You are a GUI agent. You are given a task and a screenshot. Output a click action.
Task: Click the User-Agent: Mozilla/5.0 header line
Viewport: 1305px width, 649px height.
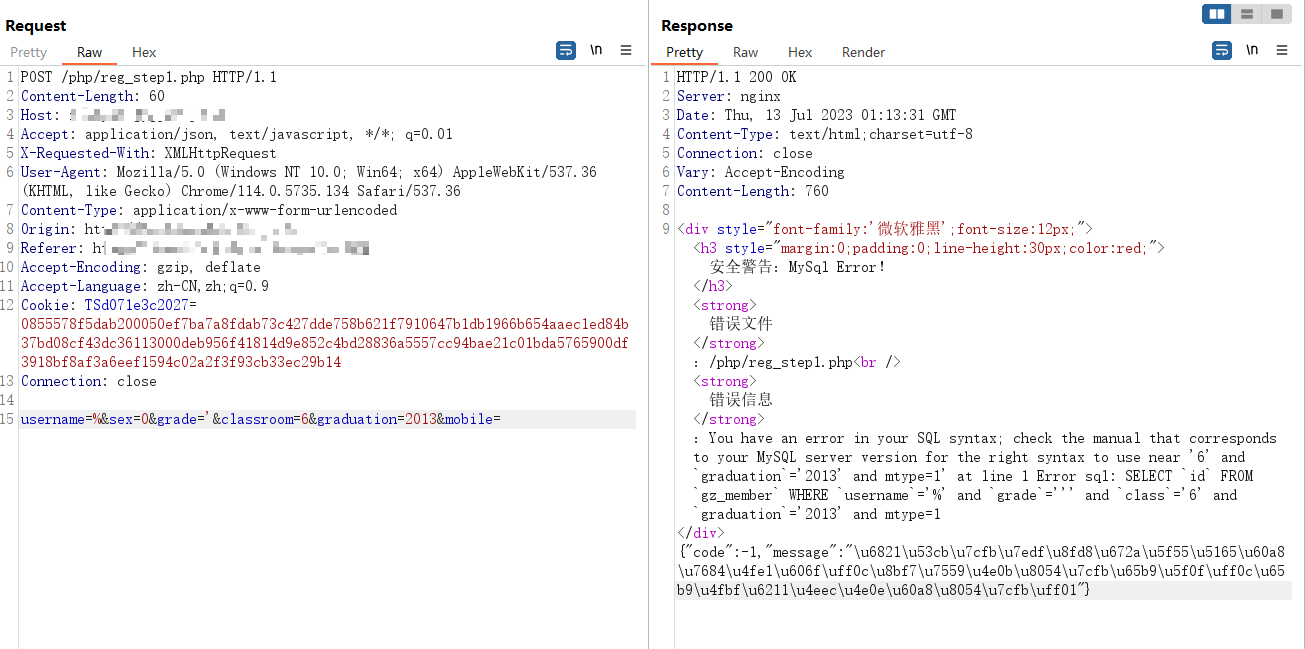(x=309, y=181)
